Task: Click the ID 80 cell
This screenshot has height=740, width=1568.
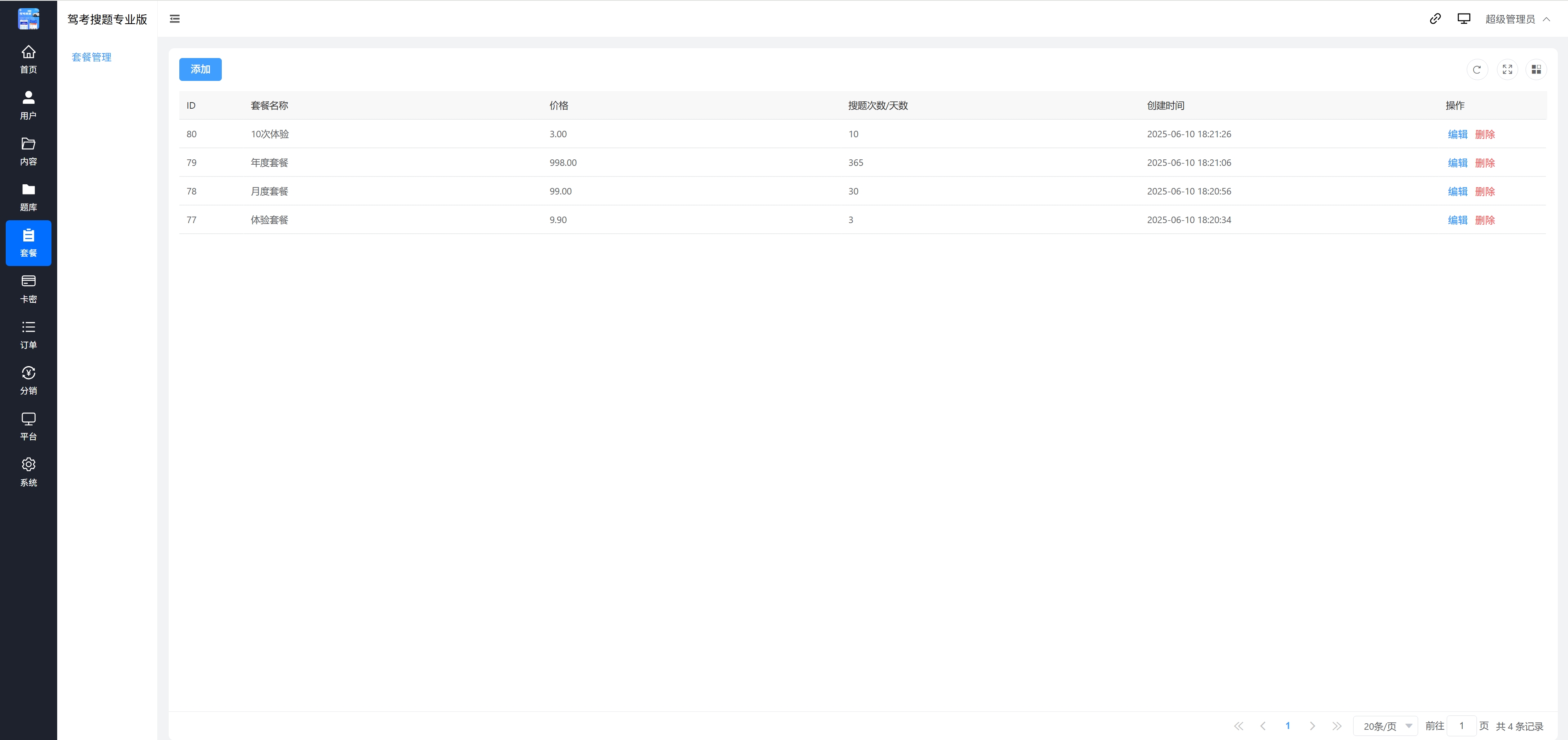Action: [x=192, y=134]
